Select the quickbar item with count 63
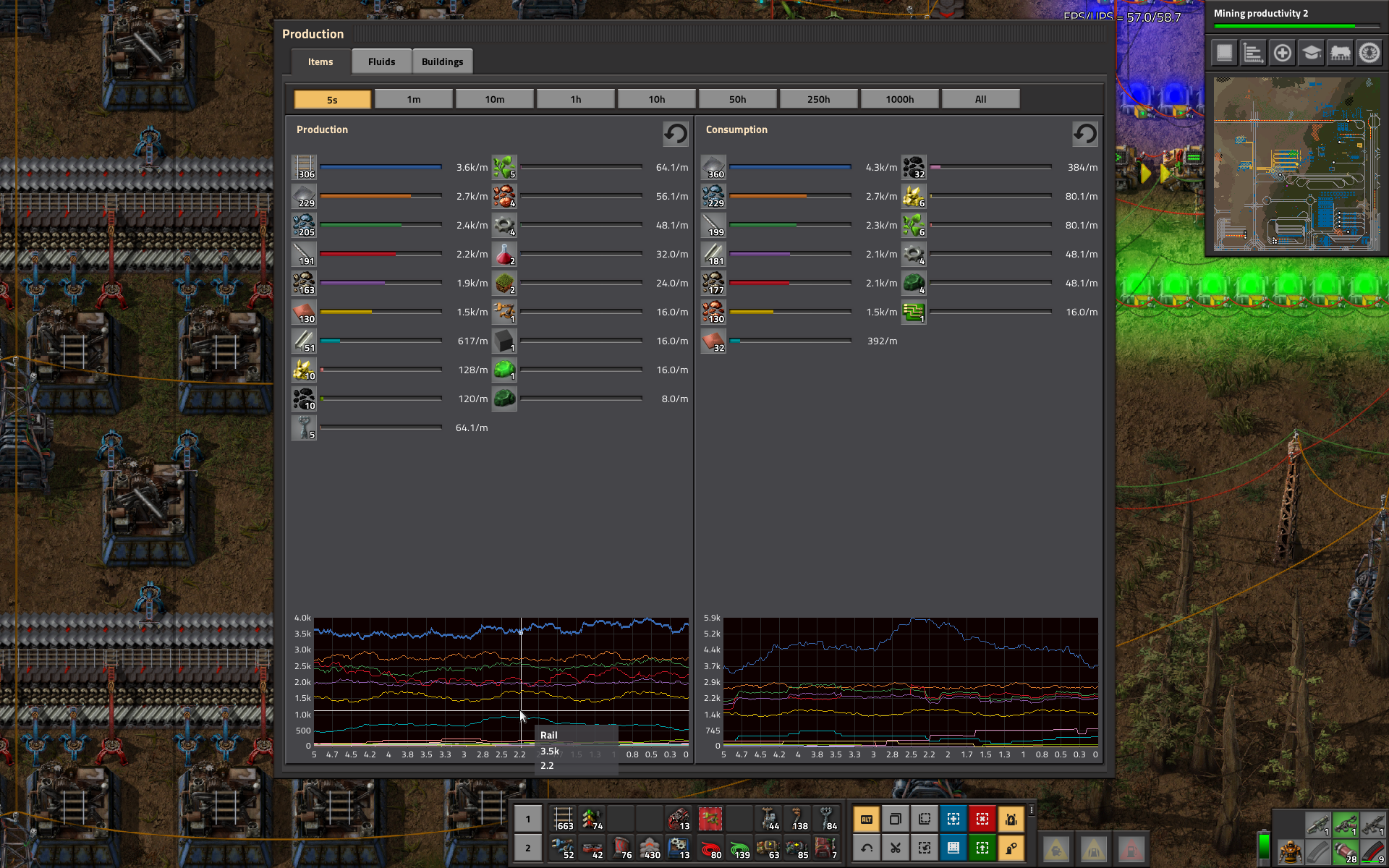Image resolution: width=1389 pixels, height=868 pixels. coord(769,848)
